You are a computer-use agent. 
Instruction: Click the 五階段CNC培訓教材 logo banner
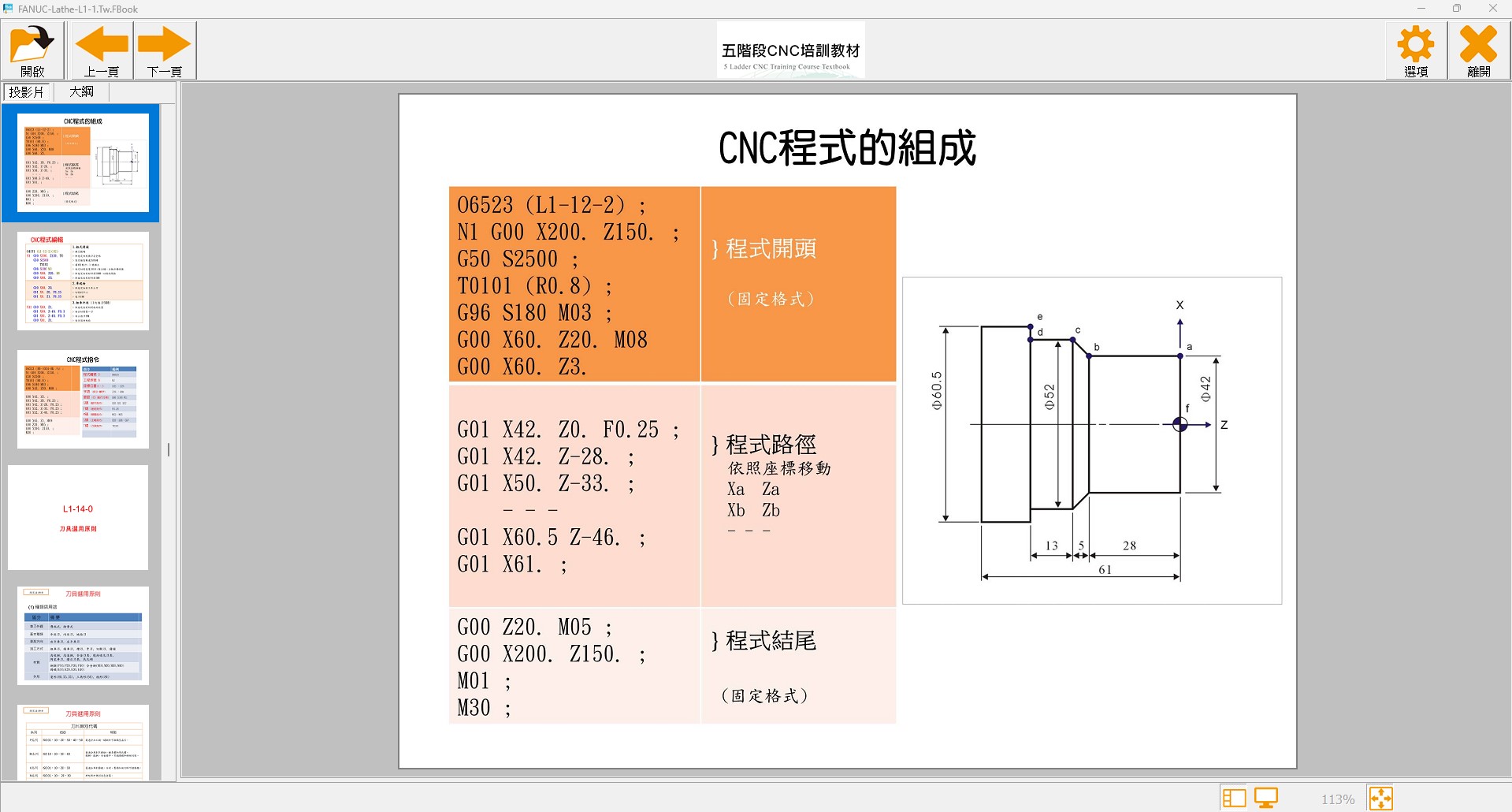(790, 50)
